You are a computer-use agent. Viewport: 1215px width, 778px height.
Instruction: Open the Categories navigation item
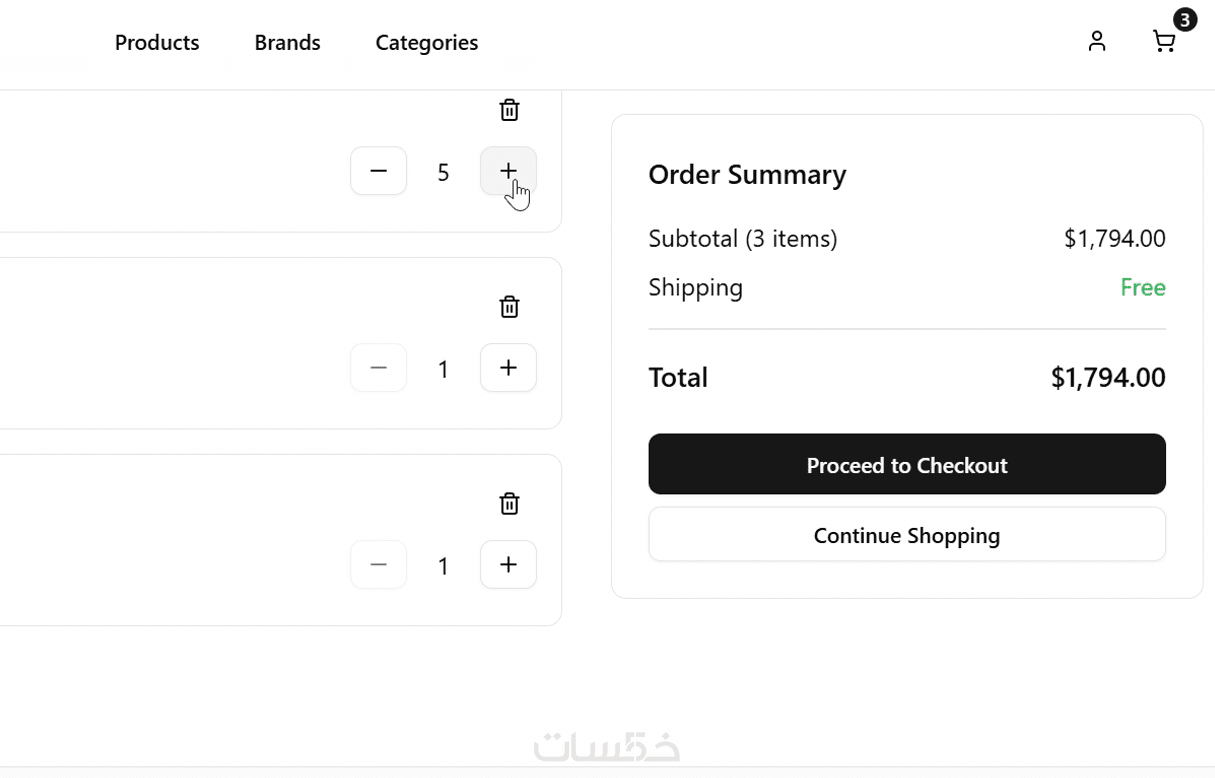(426, 42)
